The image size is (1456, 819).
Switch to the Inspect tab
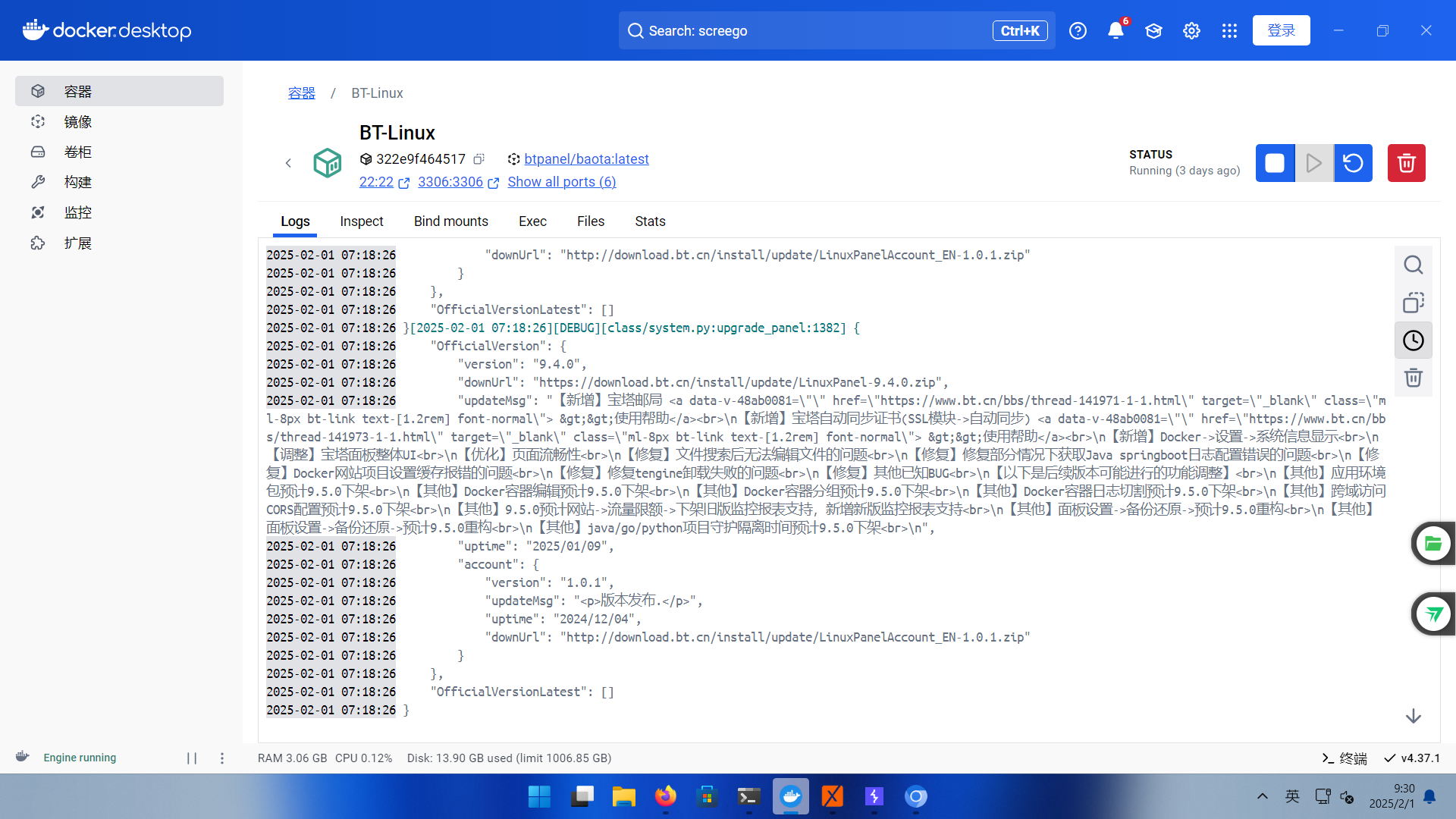click(x=362, y=221)
